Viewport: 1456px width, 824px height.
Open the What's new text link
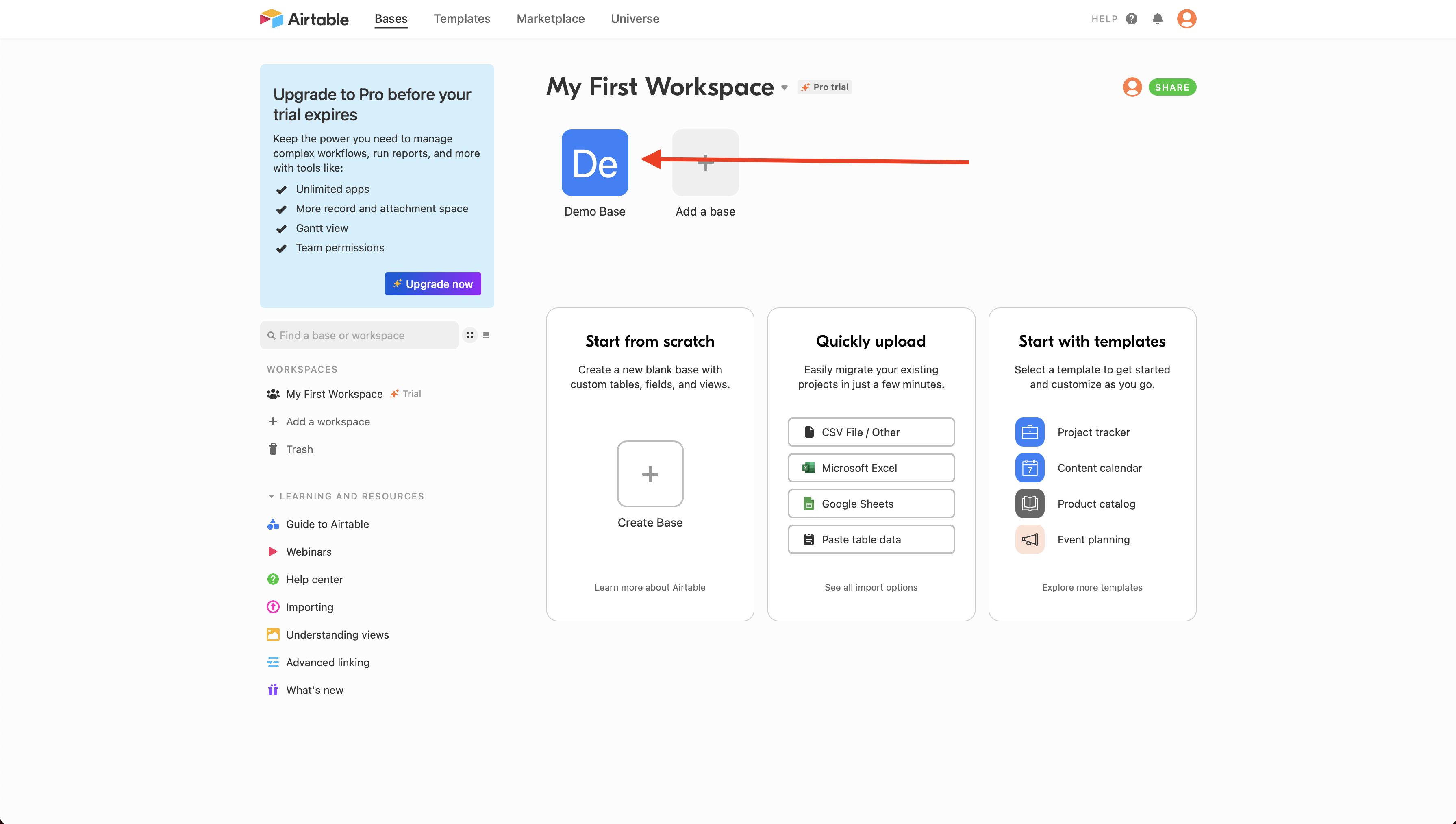314,690
